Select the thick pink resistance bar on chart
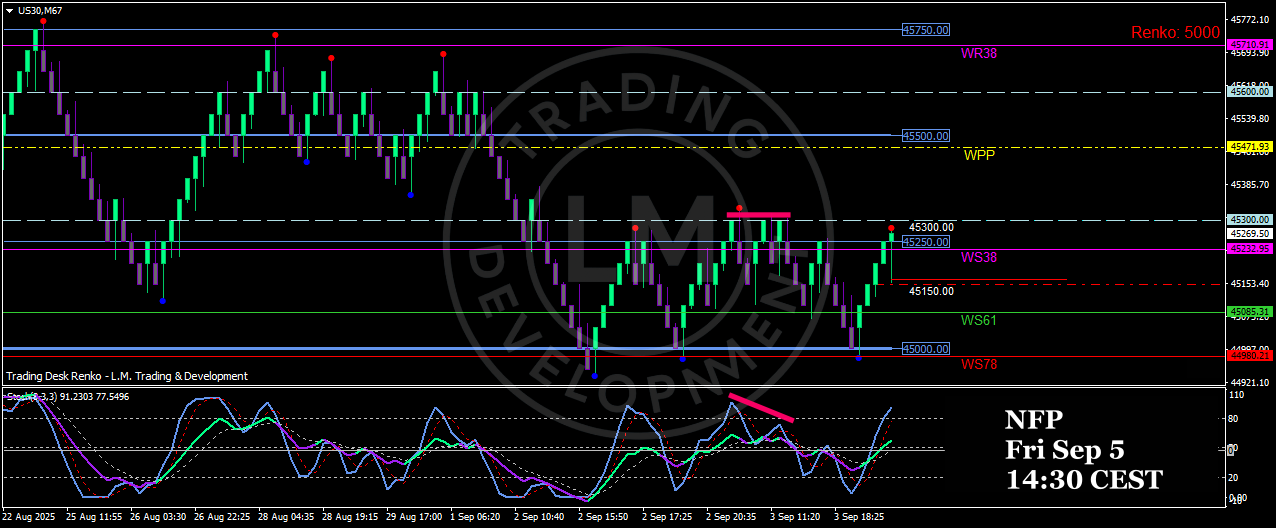 coord(758,215)
